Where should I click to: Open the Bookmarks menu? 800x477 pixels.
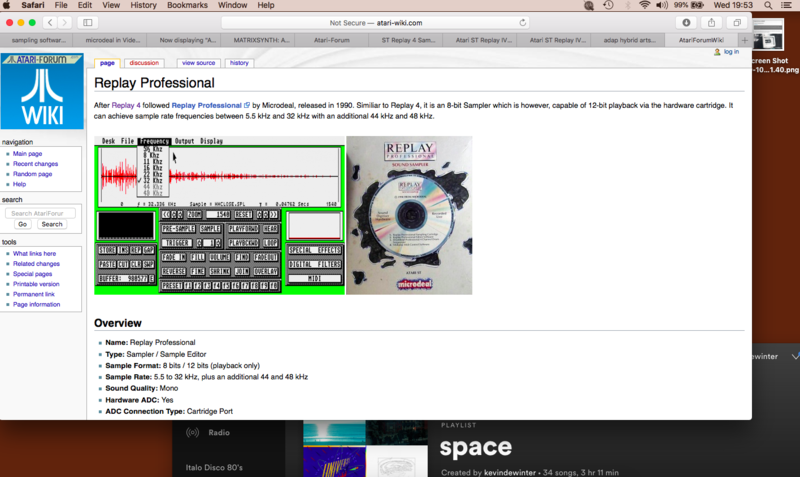pos(187,5)
